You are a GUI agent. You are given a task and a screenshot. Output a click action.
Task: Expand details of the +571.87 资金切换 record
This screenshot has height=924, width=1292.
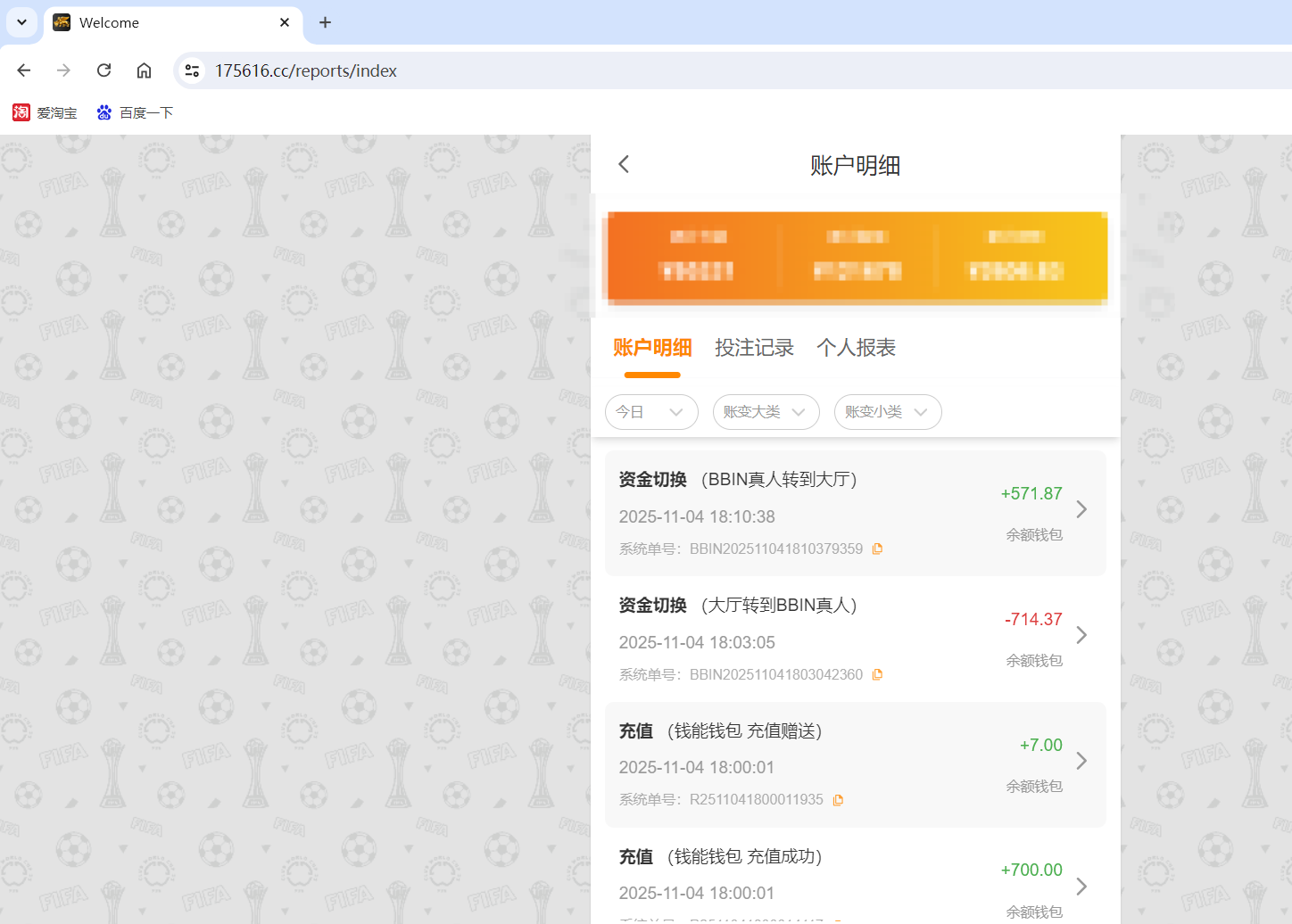[1081, 509]
